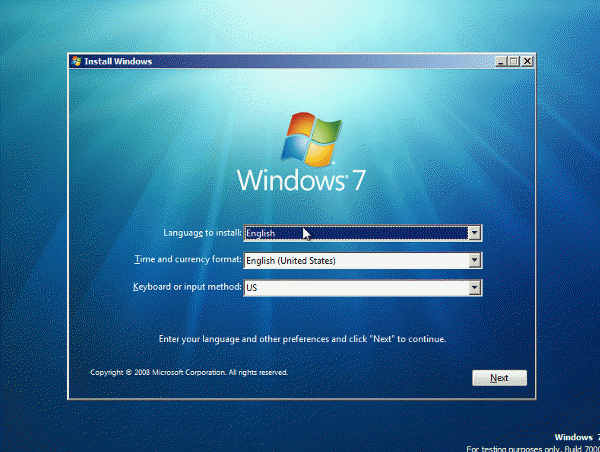This screenshot has height=452, width=600.
Task: Maximize the Install Windows dialog
Action: [514, 61]
